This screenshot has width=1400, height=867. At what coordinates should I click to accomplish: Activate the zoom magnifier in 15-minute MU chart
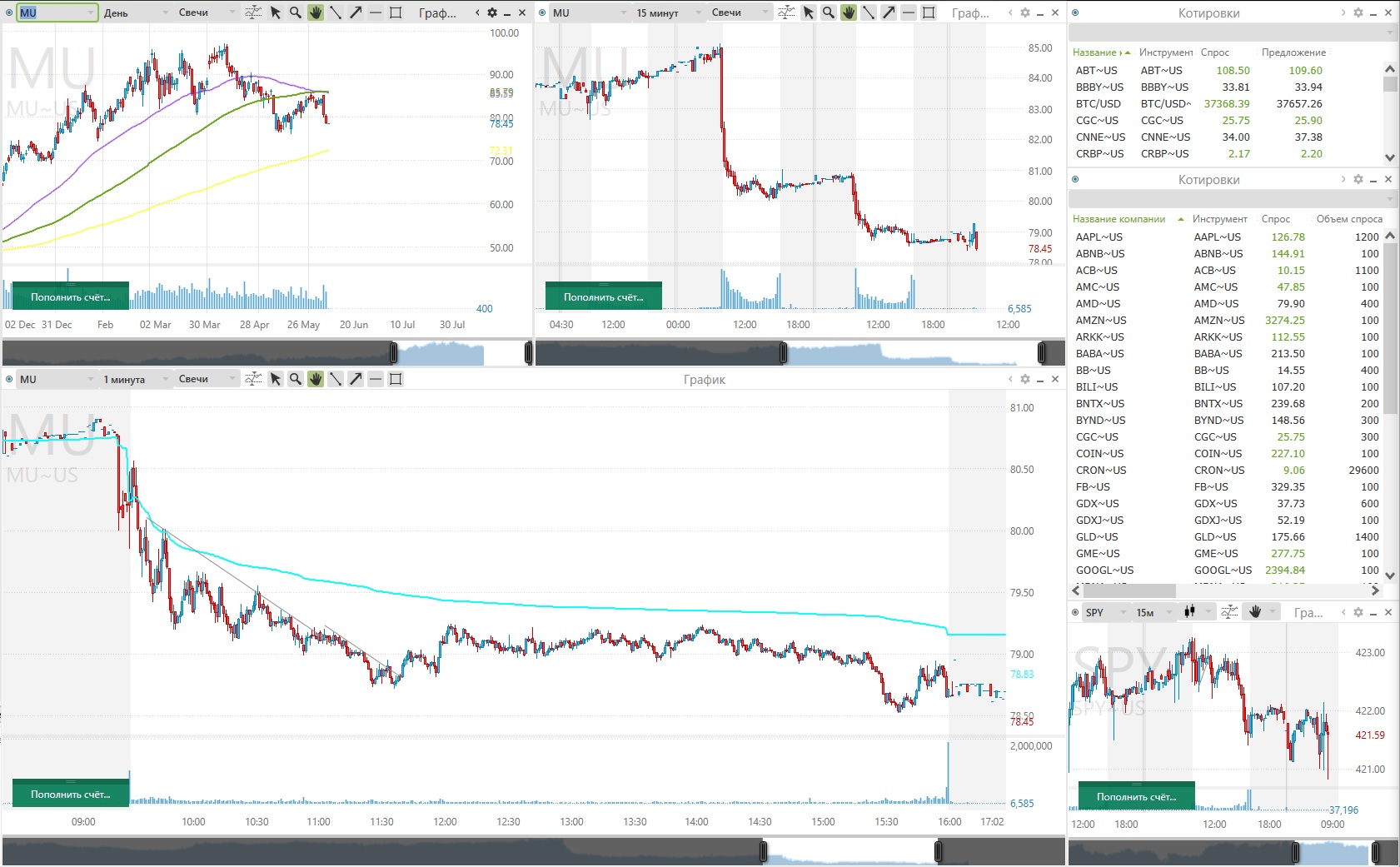(x=828, y=12)
